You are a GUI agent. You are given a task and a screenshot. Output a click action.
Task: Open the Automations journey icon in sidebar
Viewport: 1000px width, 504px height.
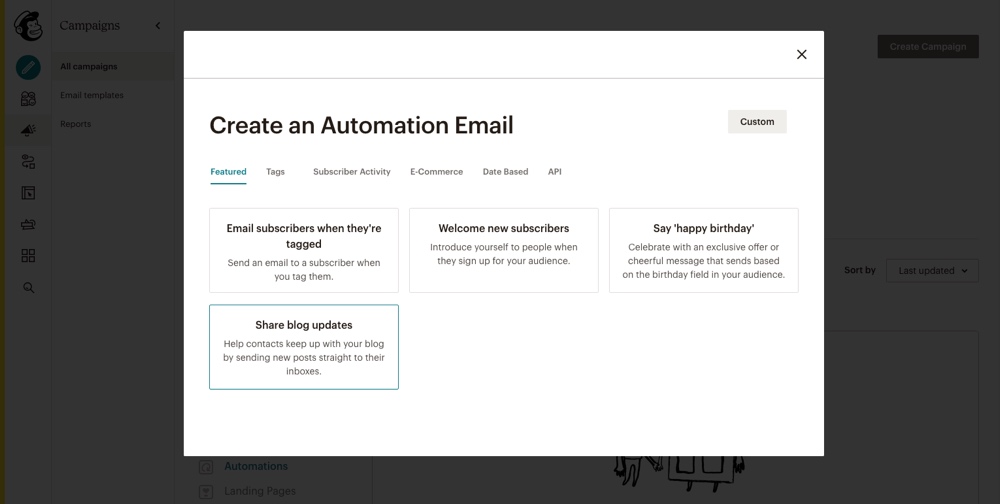(x=28, y=161)
